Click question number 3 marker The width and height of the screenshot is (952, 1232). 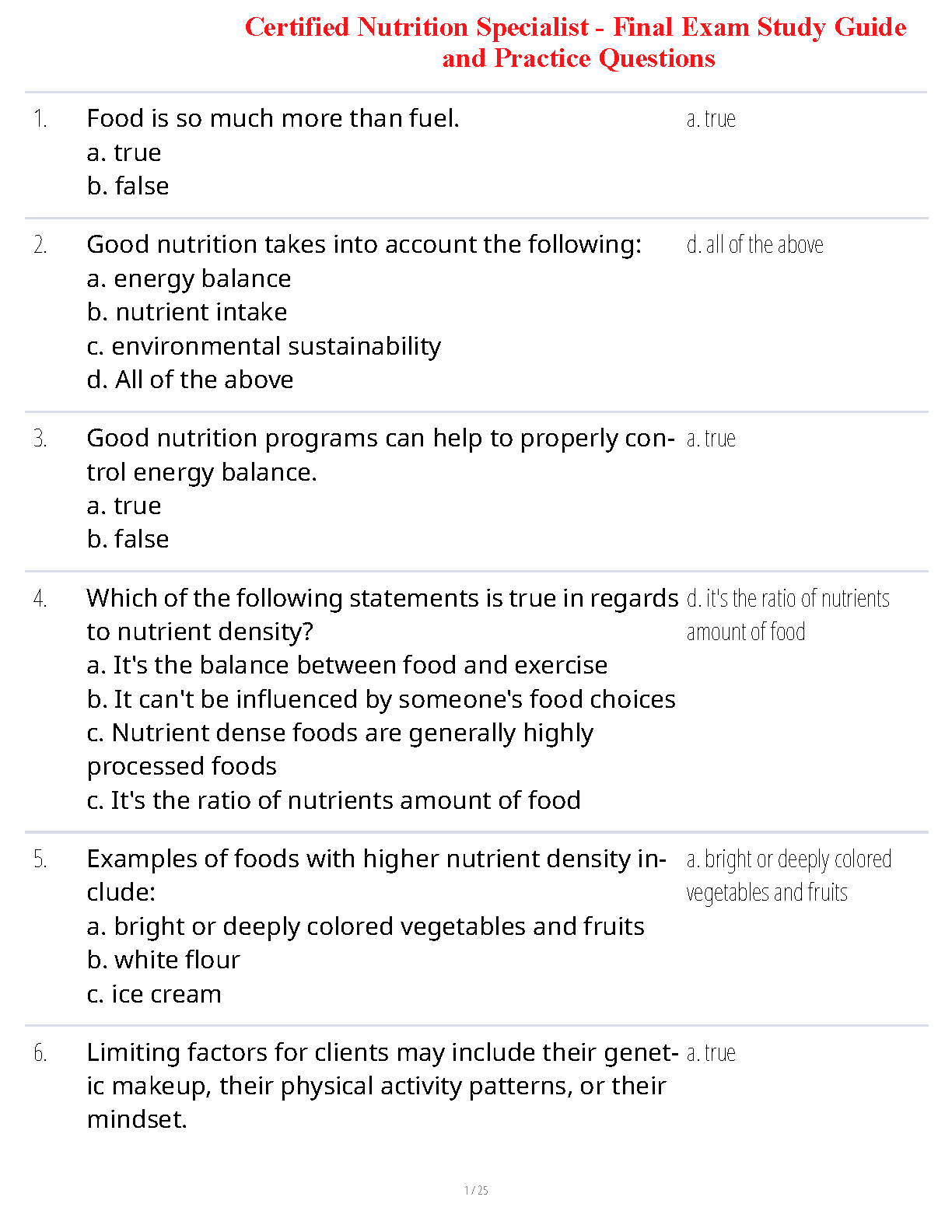(x=40, y=439)
